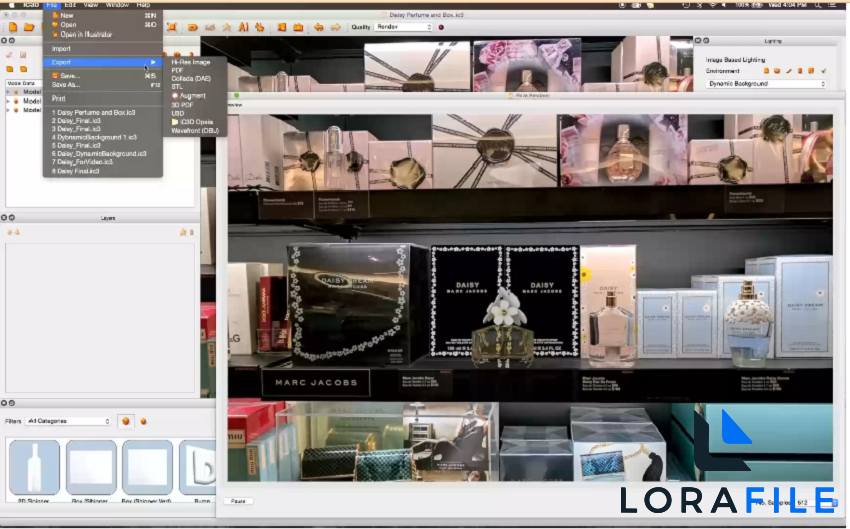This screenshot has width=850, height=529.
Task: Choose Open in Illustrator
Action: [x=102, y=34]
